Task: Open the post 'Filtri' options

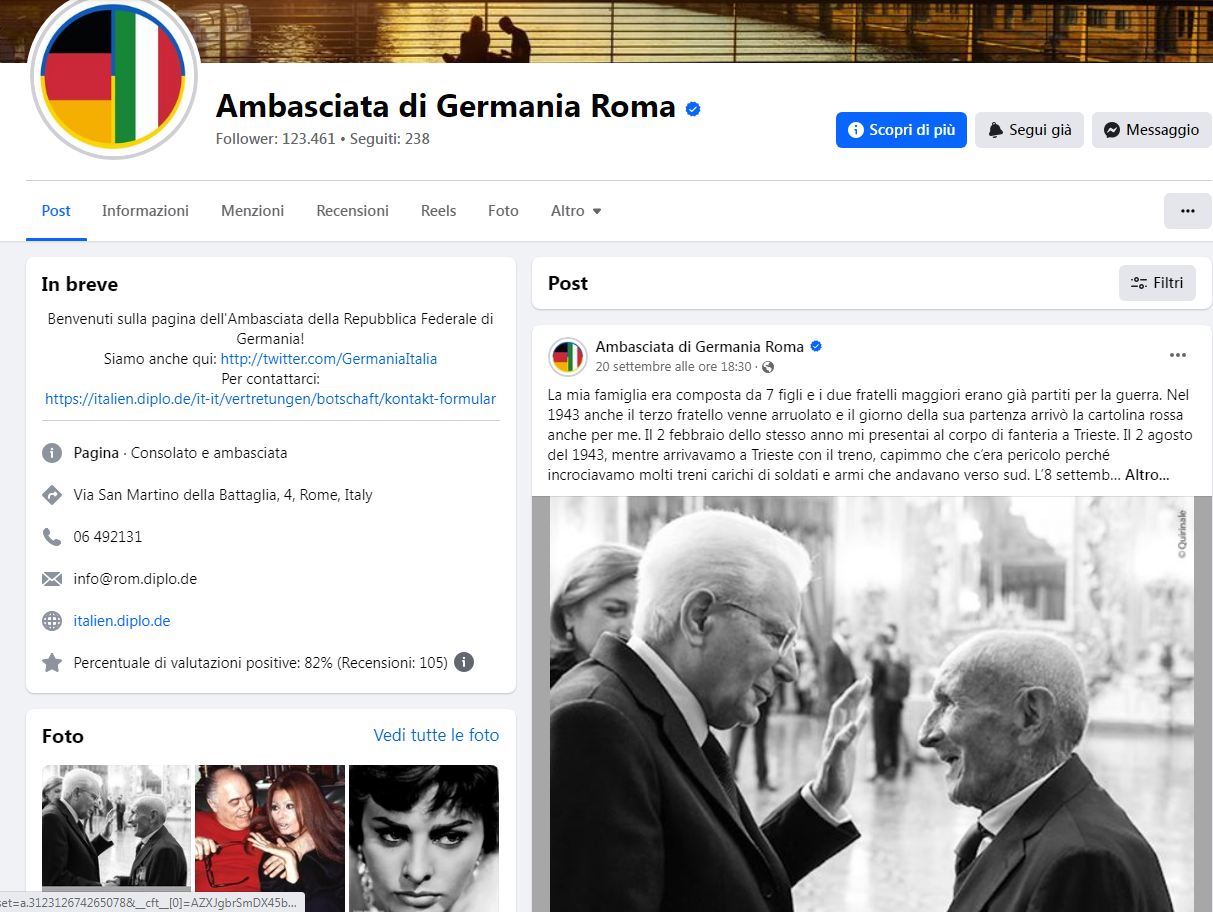Action: (1157, 283)
